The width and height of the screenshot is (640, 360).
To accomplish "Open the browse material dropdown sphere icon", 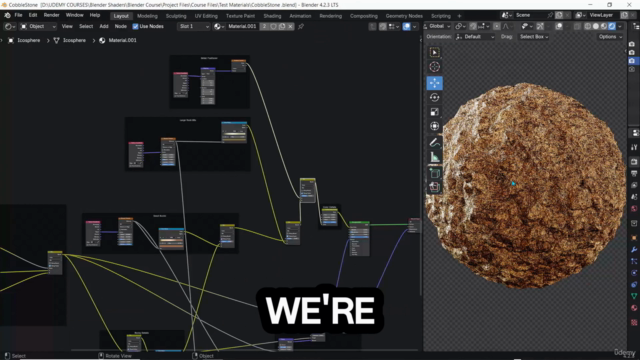I will pos(220,27).
